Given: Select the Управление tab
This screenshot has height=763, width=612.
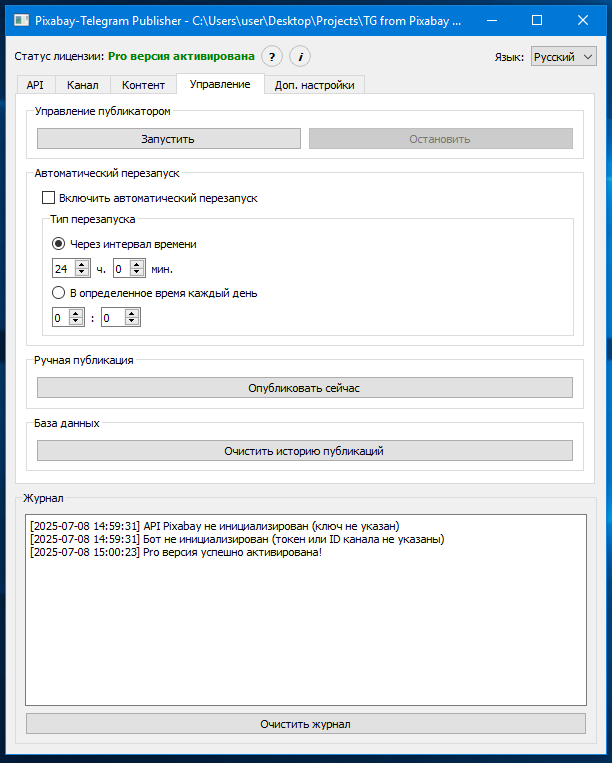Looking at the screenshot, I should [x=220, y=84].
